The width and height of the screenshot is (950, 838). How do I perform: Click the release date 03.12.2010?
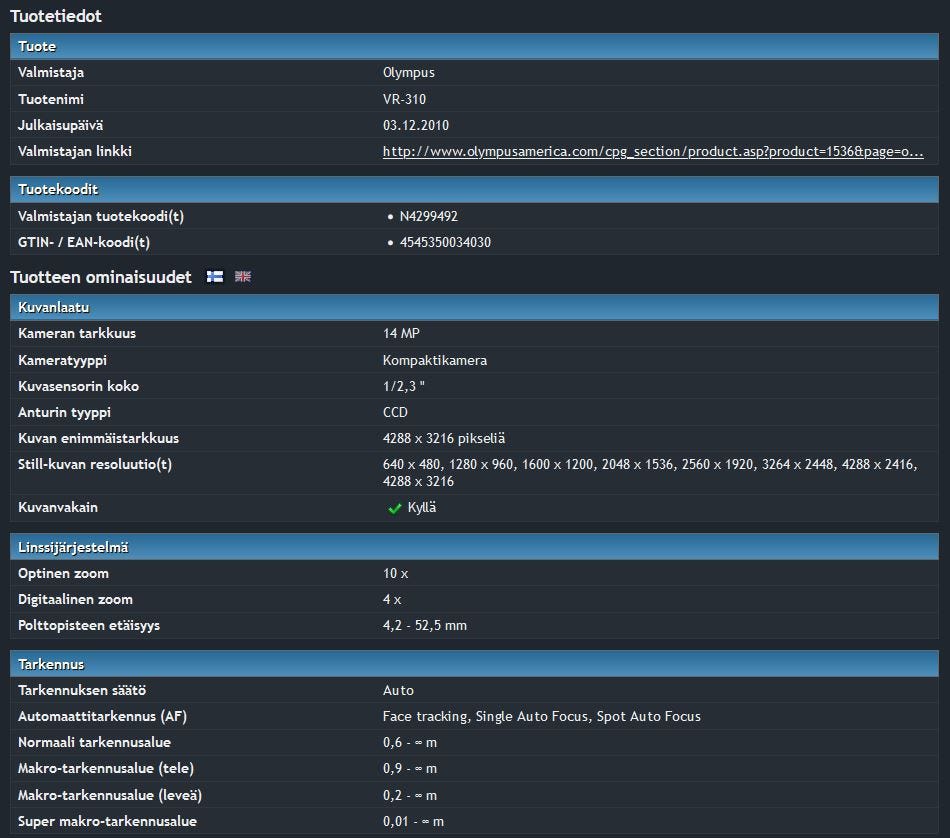point(416,125)
